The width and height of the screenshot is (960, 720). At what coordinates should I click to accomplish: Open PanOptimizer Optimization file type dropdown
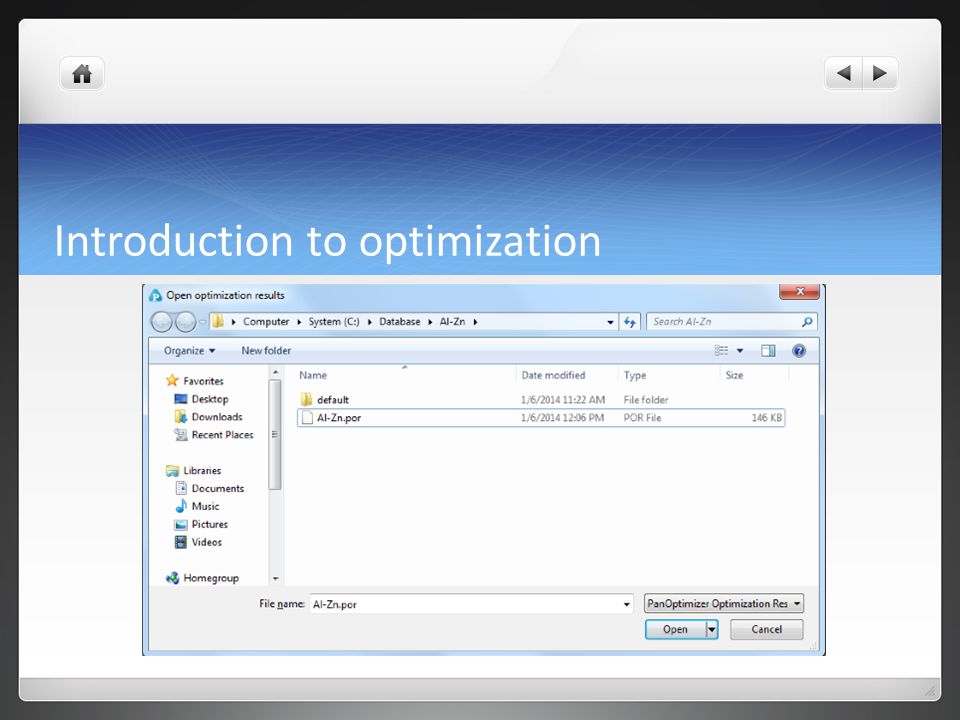(724, 604)
